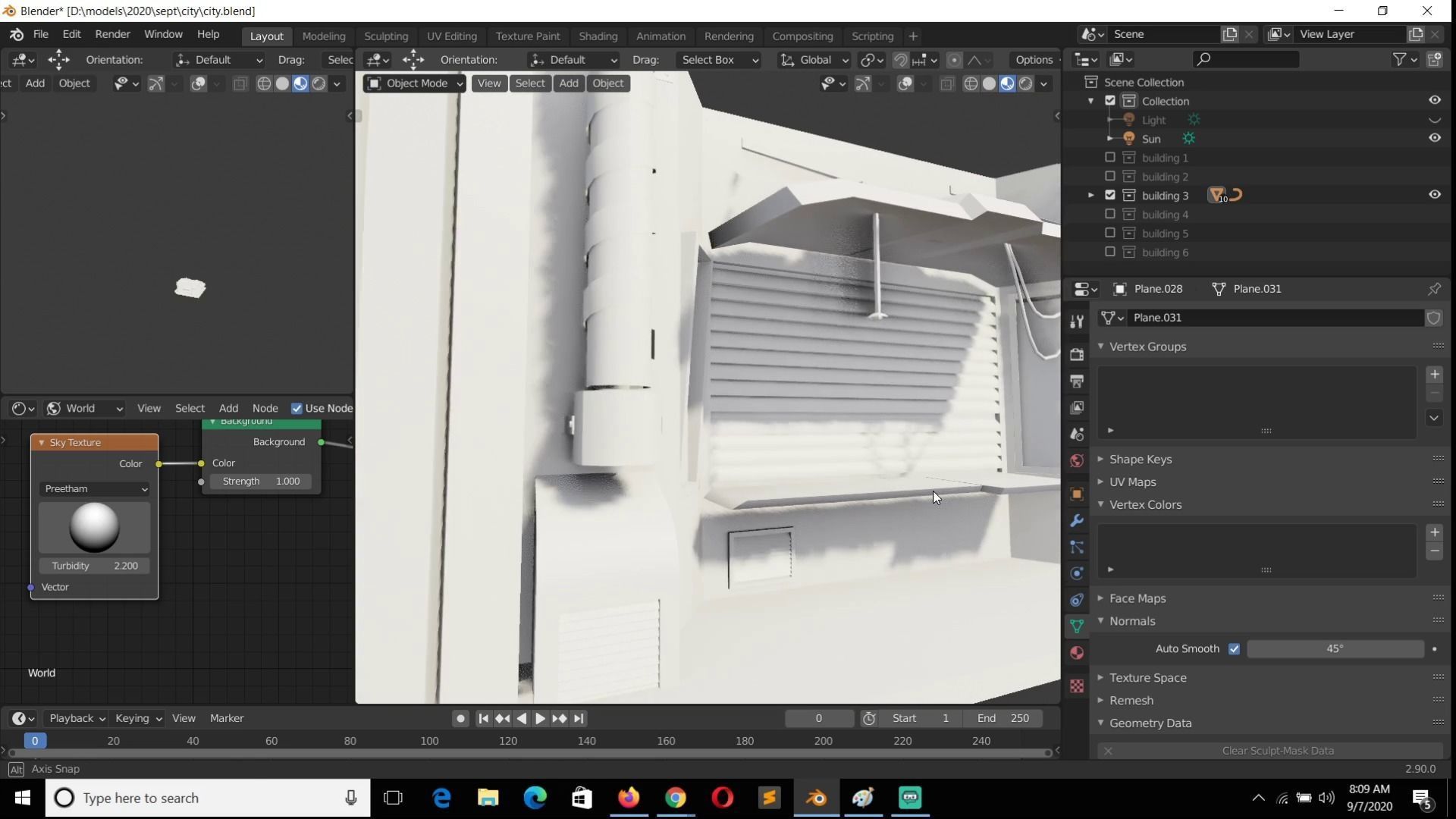Toggle snapping magnet in the main viewport header
Viewport: 1456px width, 819px height.
(x=900, y=60)
